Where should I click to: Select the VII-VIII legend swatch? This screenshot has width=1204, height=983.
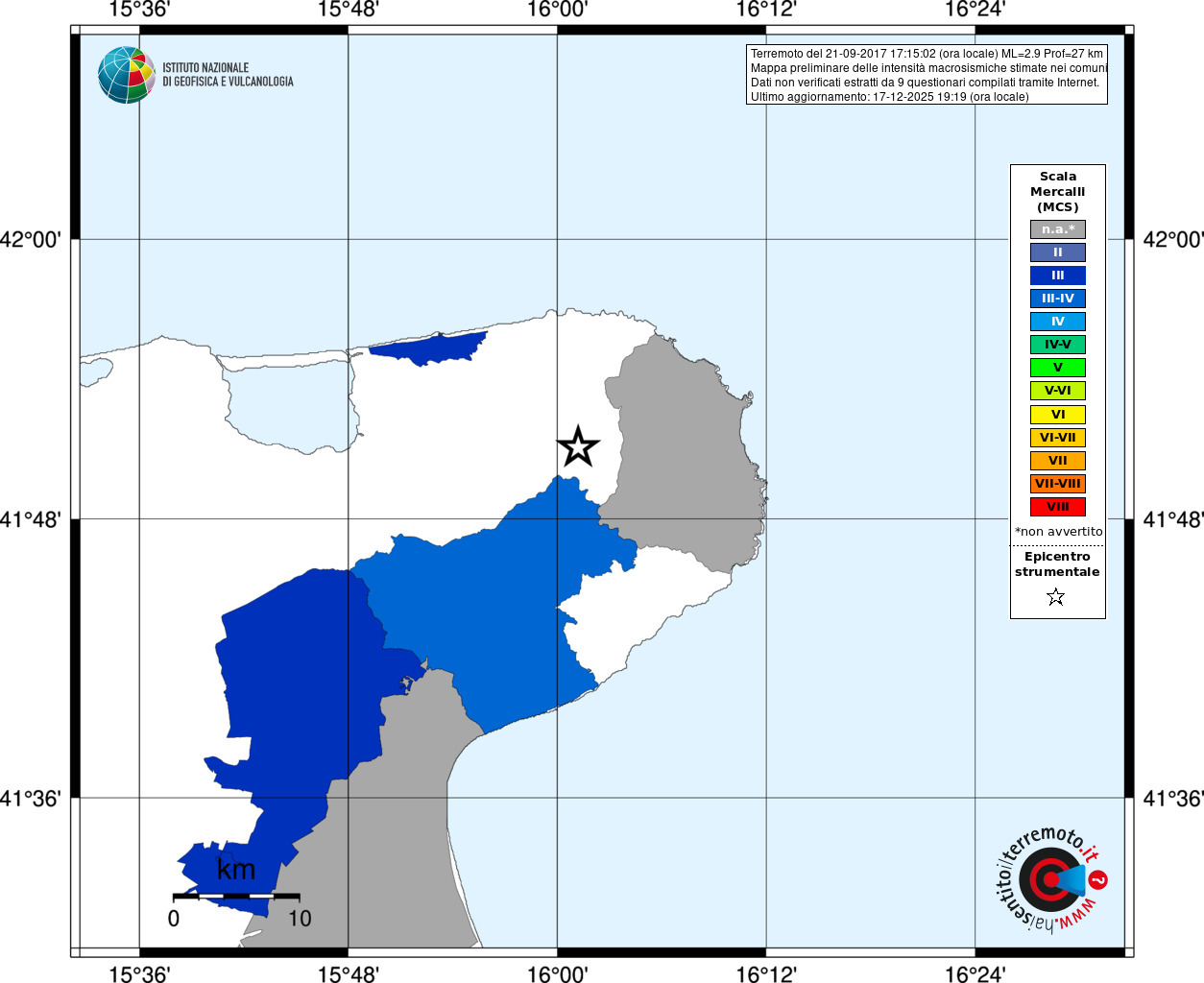click(1058, 484)
